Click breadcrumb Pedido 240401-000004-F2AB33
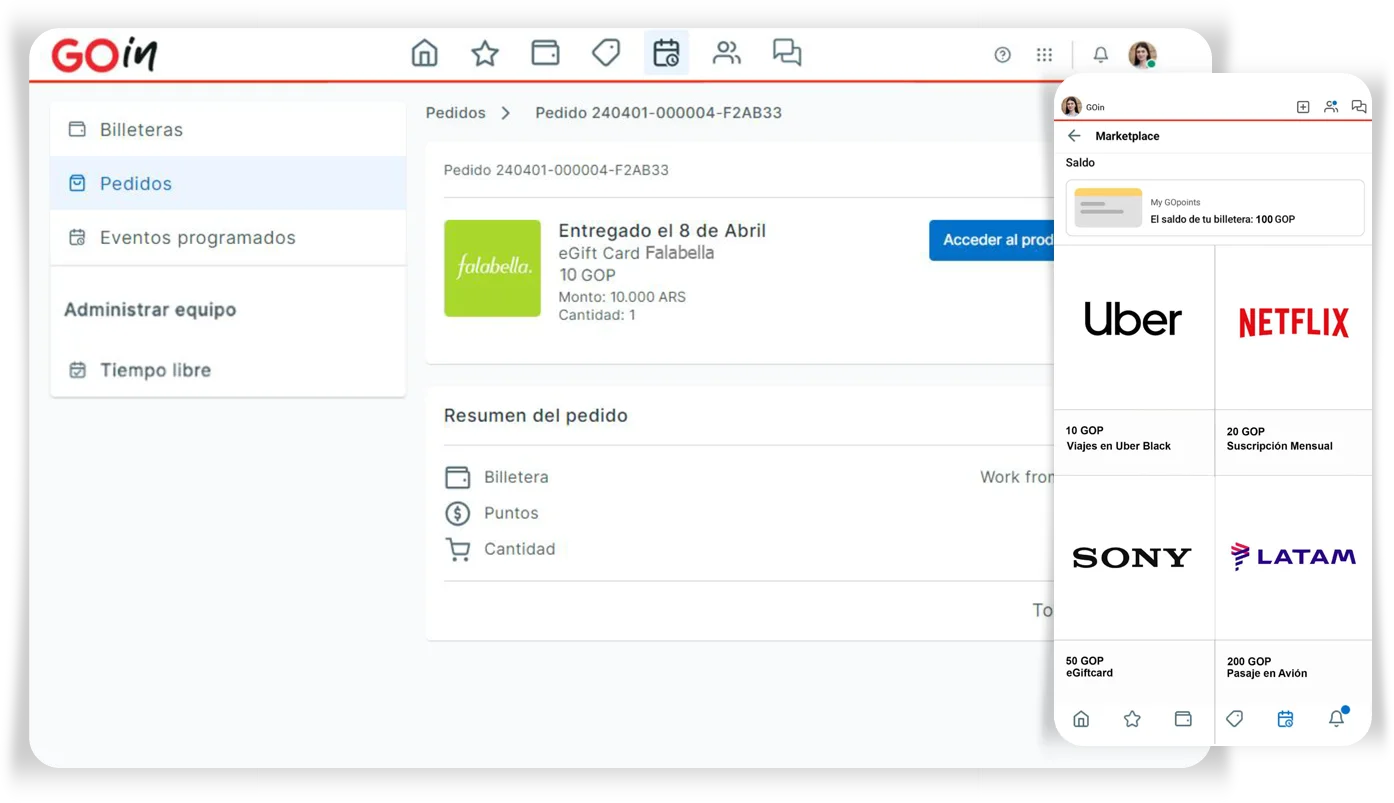1394x803 pixels. (x=658, y=113)
